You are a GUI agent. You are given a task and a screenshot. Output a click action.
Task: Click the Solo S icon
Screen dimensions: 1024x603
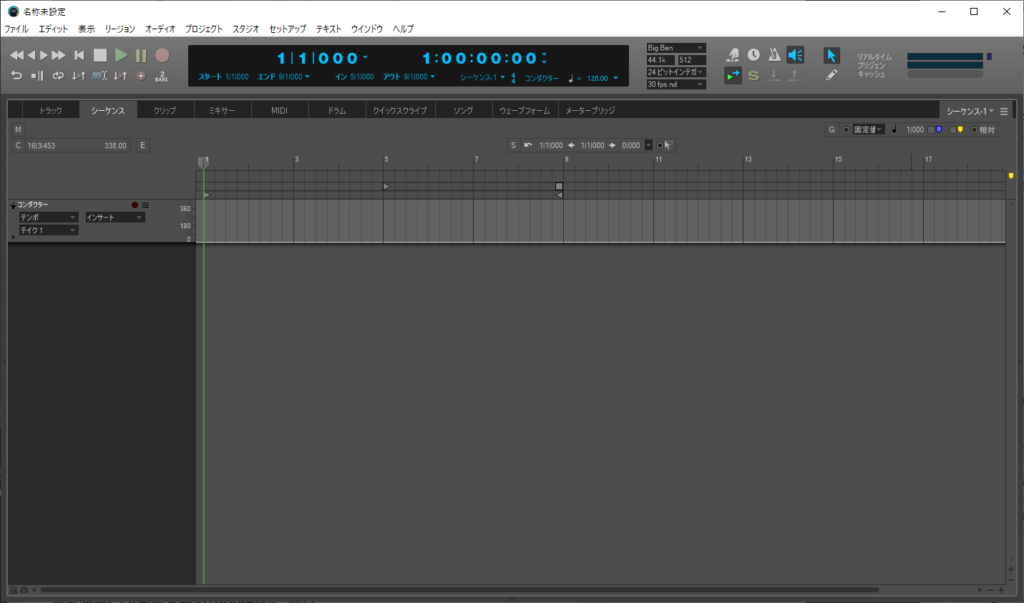click(x=753, y=75)
